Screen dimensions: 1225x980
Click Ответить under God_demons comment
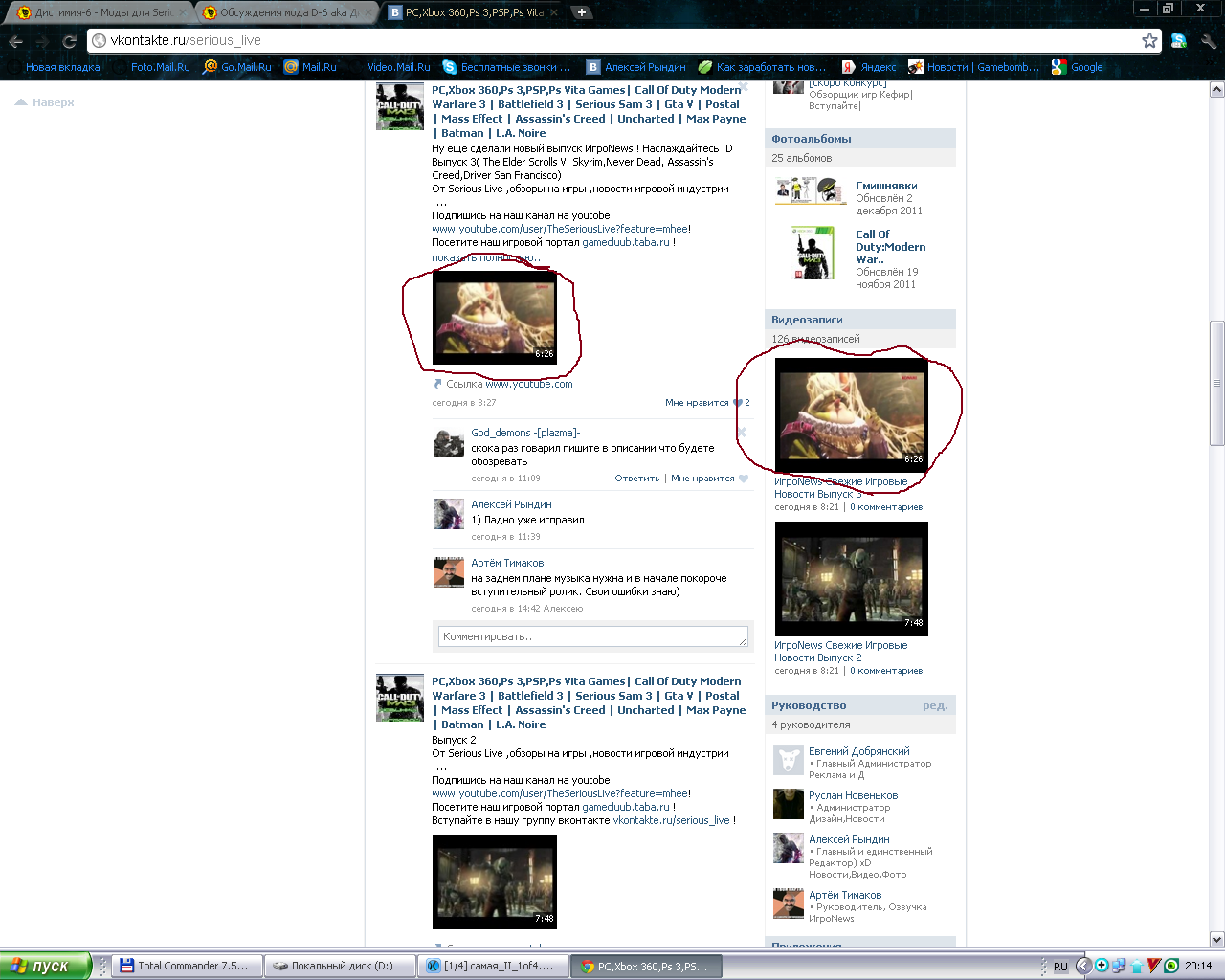(x=636, y=479)
